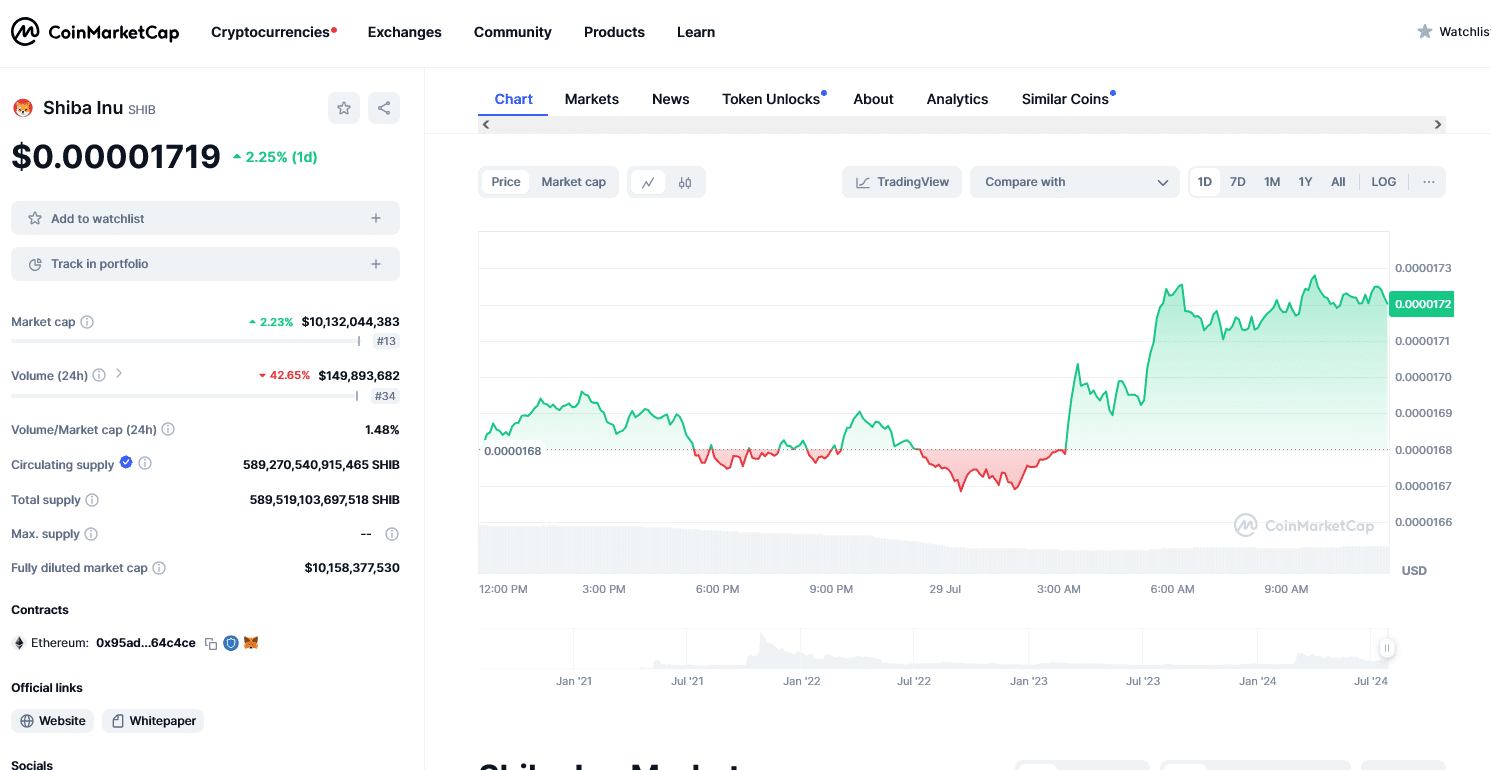Click the CoinMarketCap logo

pos(95,32)
